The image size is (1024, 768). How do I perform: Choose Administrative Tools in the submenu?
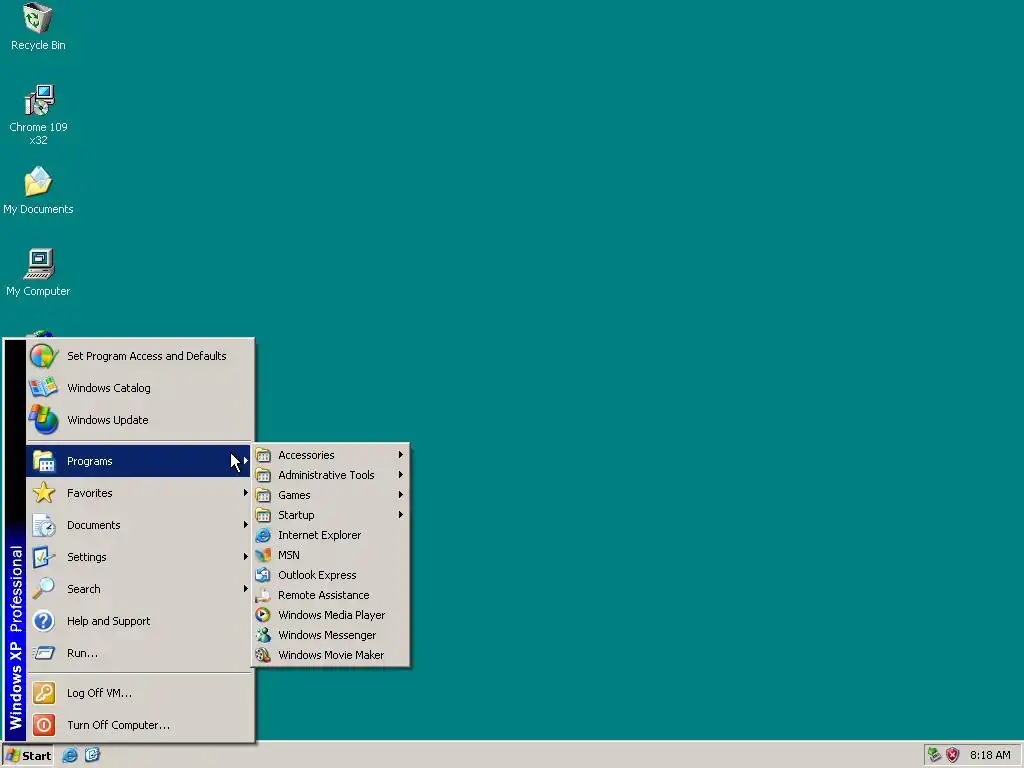[x=330, y=475]
